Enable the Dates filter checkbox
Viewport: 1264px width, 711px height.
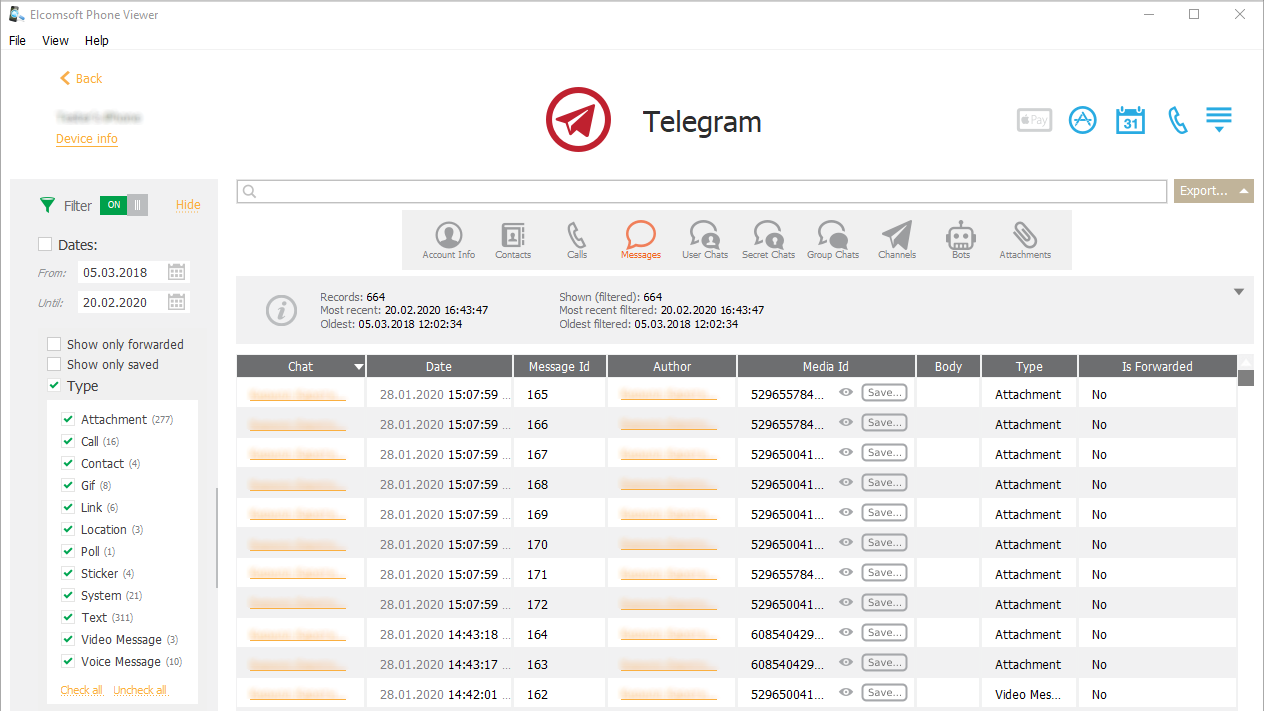pyautogui.click(x=45, y=244)
